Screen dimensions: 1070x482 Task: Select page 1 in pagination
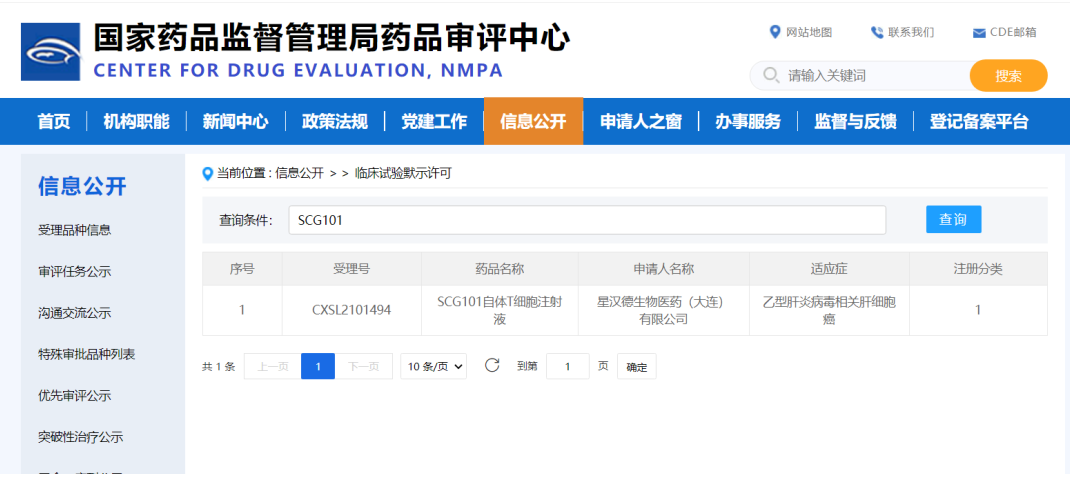coord(318,367)
